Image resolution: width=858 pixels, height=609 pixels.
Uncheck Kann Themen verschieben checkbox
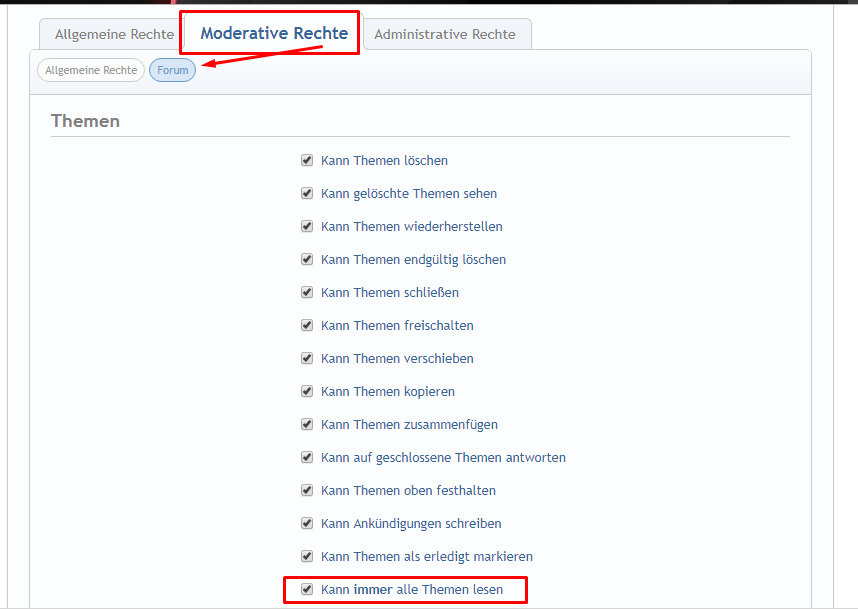click(x=307, y=358)
